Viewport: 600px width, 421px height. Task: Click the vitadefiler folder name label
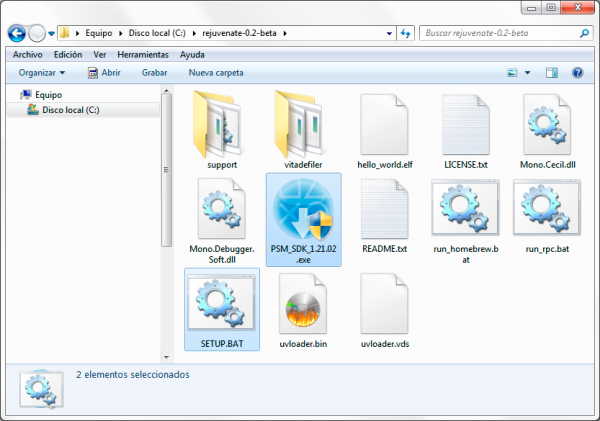click(x=303, y=165)
